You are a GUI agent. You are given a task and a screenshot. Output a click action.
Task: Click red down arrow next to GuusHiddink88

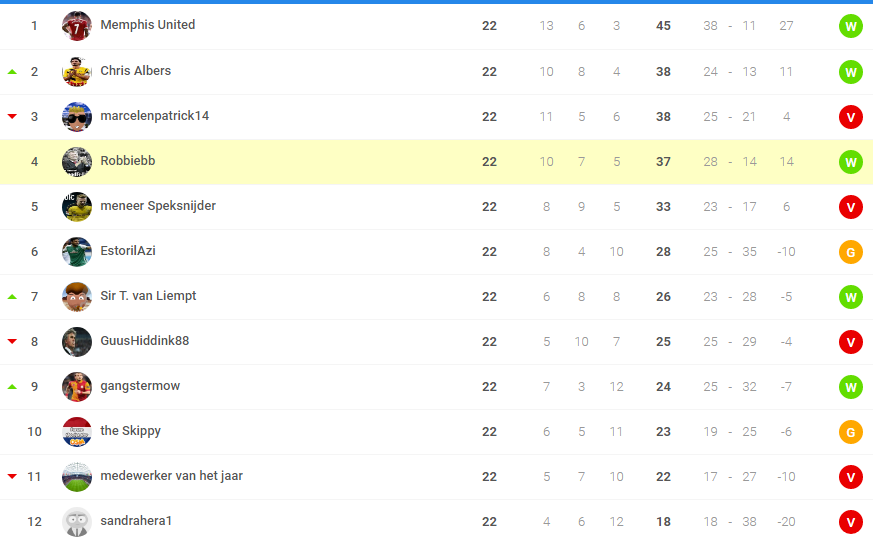click(x=12, y=341)
